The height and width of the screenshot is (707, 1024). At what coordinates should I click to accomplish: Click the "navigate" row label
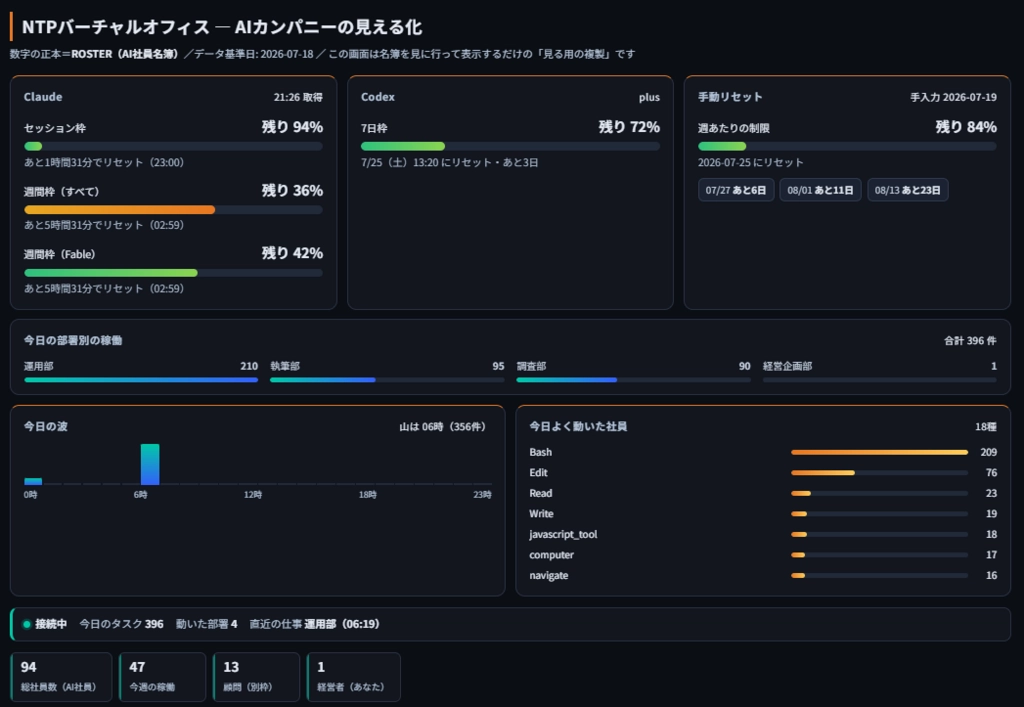pos(549,576)
